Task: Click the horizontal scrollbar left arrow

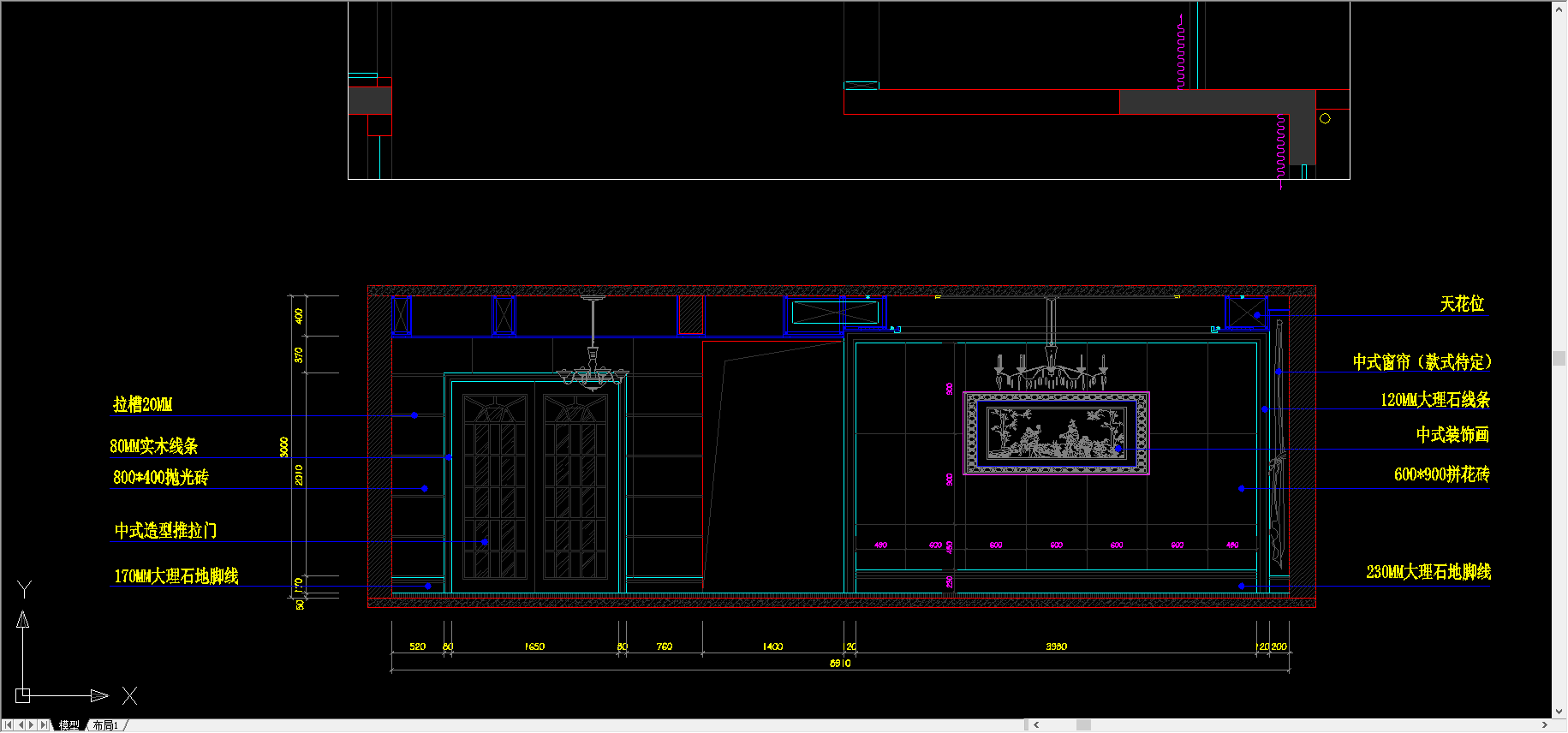Action: tap(1036, 725)
